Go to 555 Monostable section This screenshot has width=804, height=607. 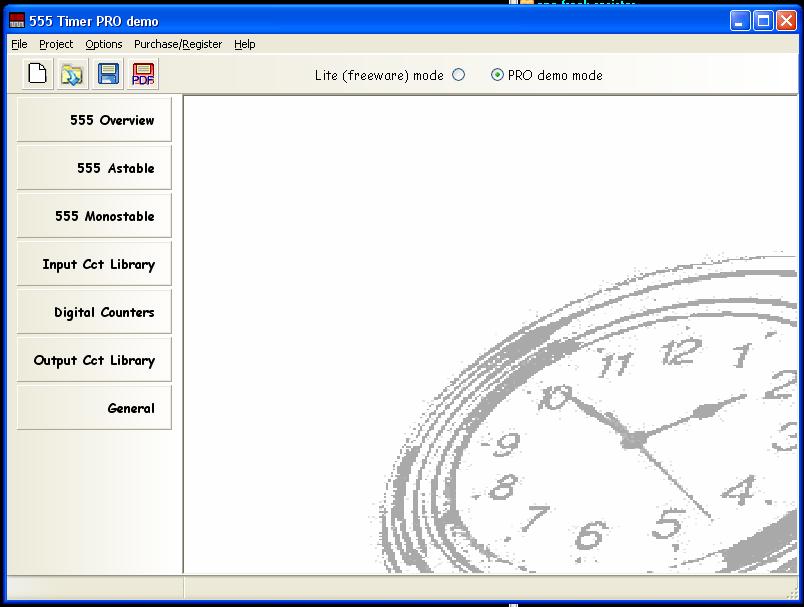click(x=94, y=216)
